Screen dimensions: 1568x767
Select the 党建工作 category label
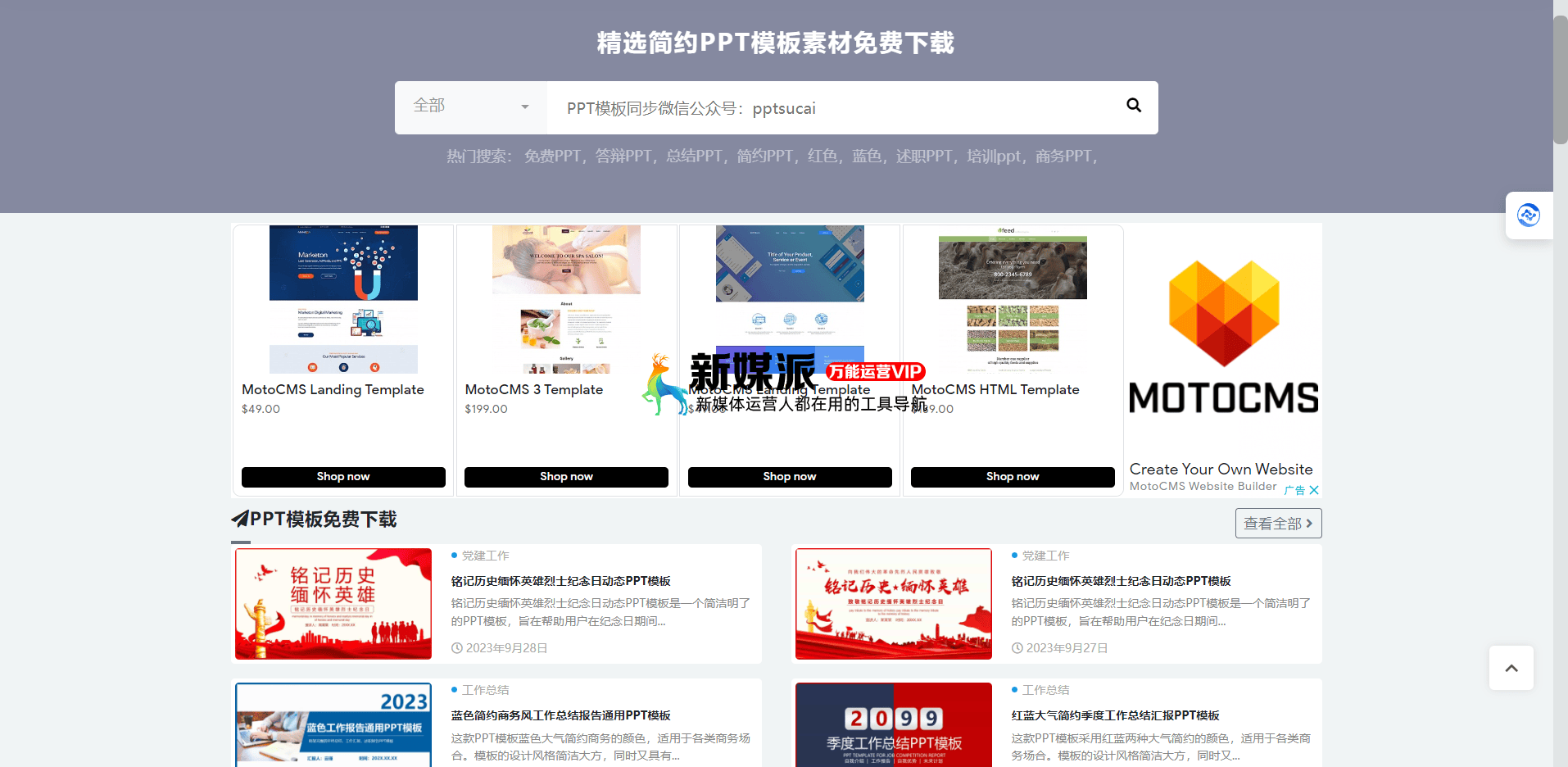pyautogui.click(x=487, y=555)
